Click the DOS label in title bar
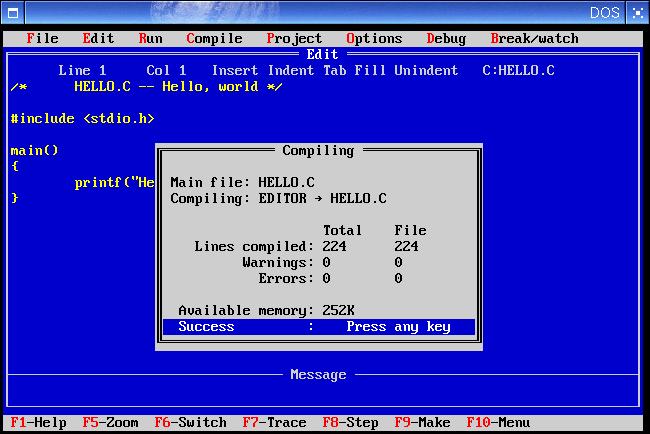The height and width of the screenshot is (434, 650). coord(604,13)
